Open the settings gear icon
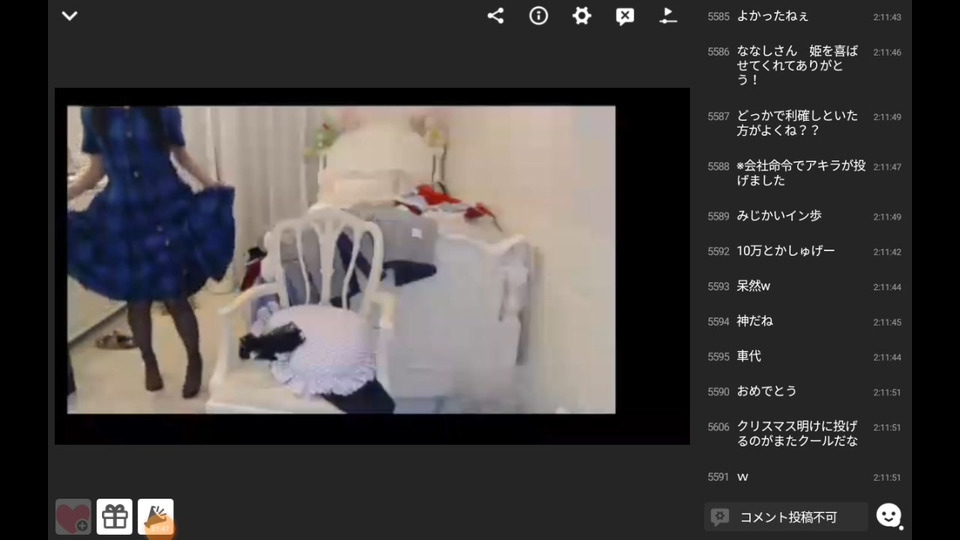The image size is (960, 540). [582, 16]
